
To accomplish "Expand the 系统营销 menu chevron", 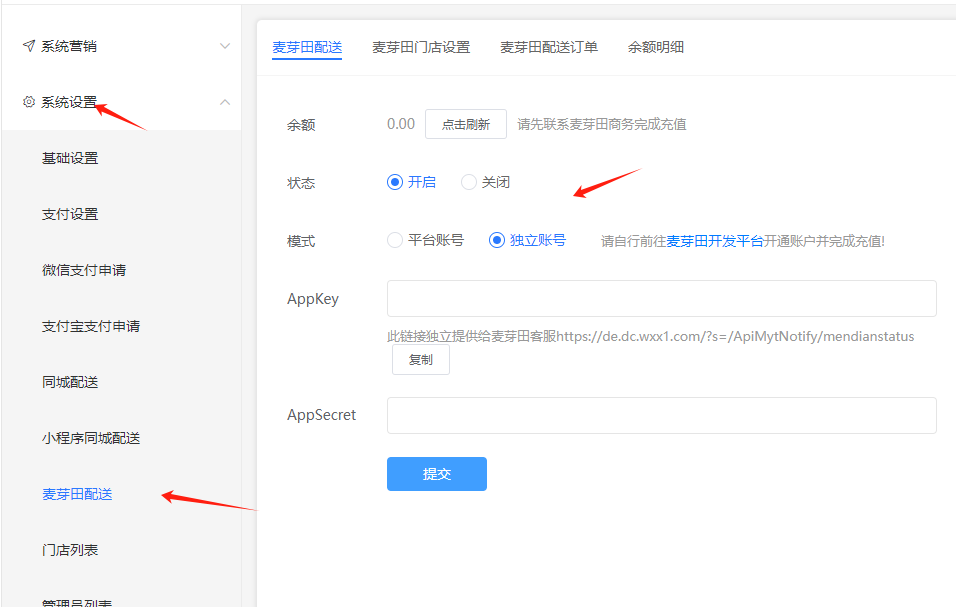I will click(225, 46).
